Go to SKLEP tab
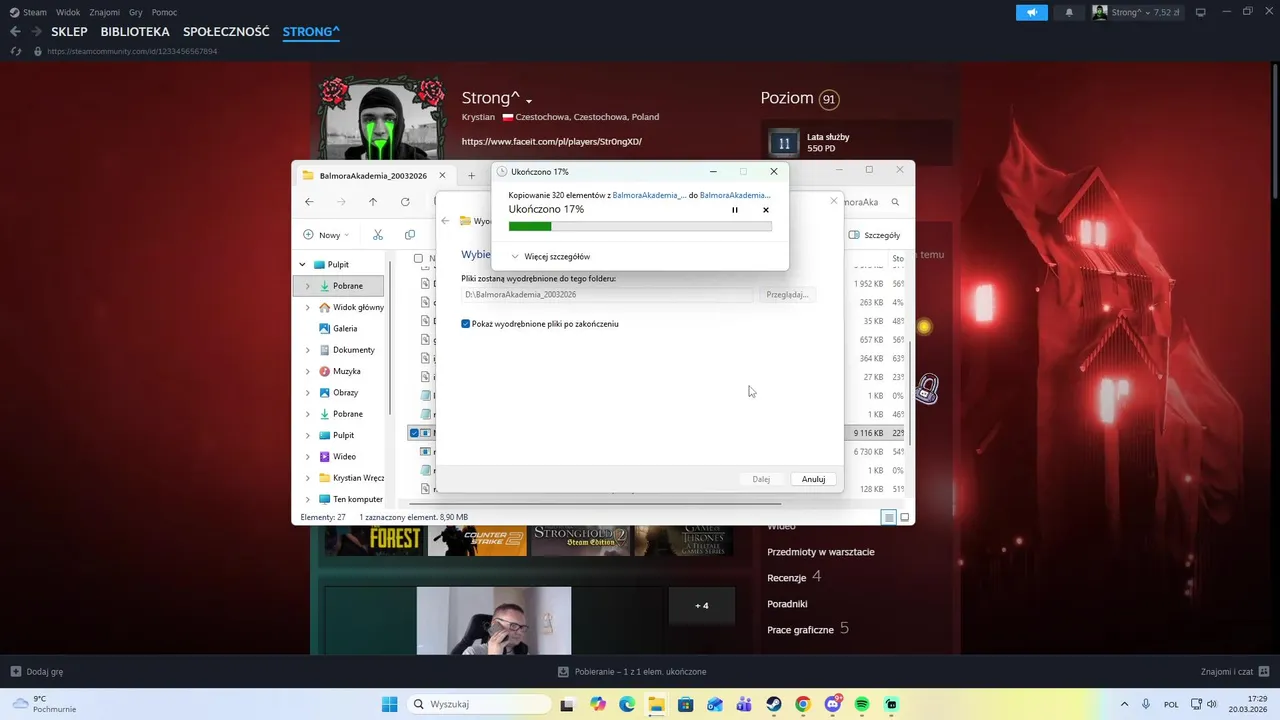Image resolution: width=1280 pixels, height=720 pixels. 69,32
